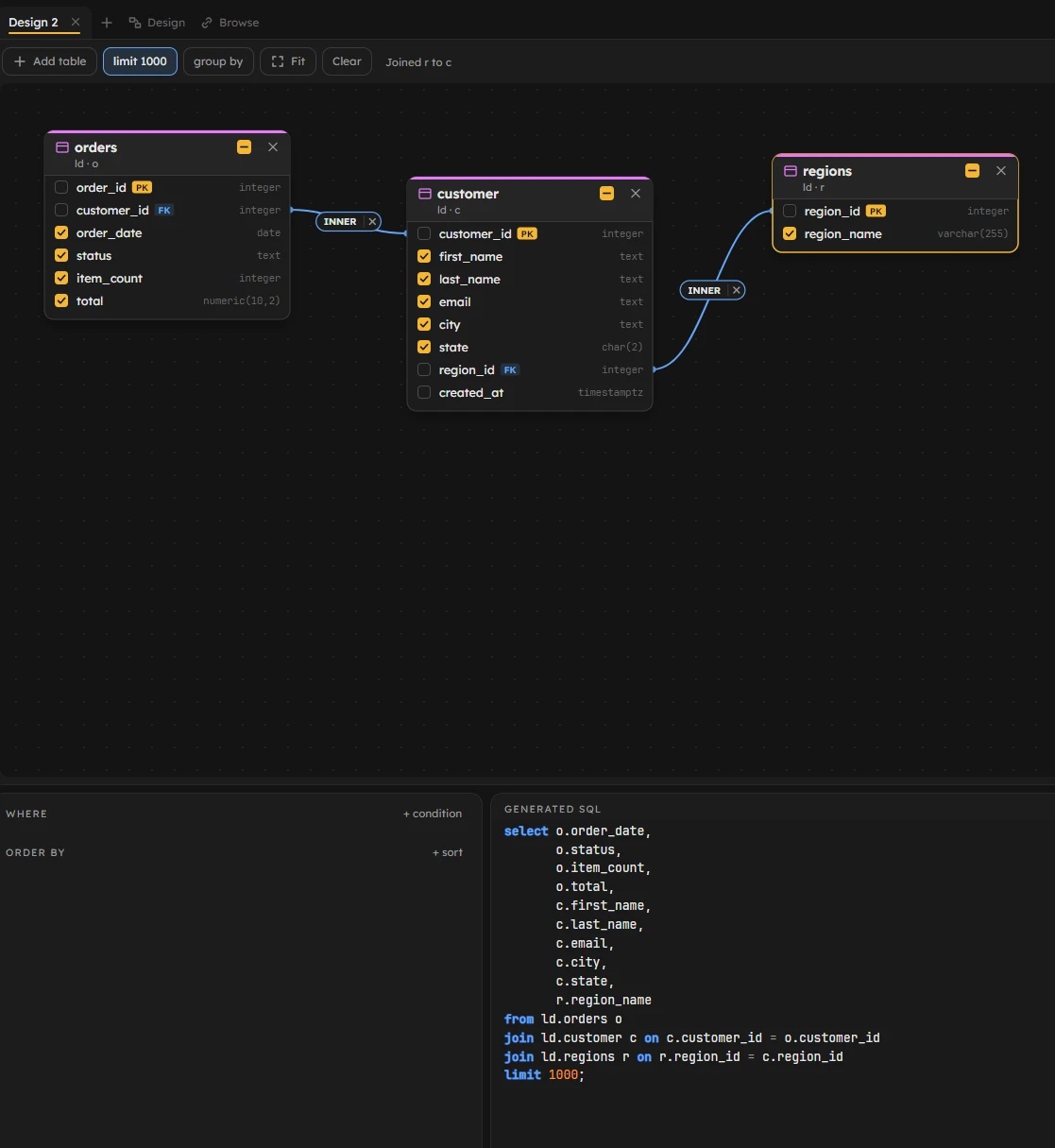Click r.region_name in generated SQL
This screenshot has height=1148, width=1055.
tap(604, 1000)
